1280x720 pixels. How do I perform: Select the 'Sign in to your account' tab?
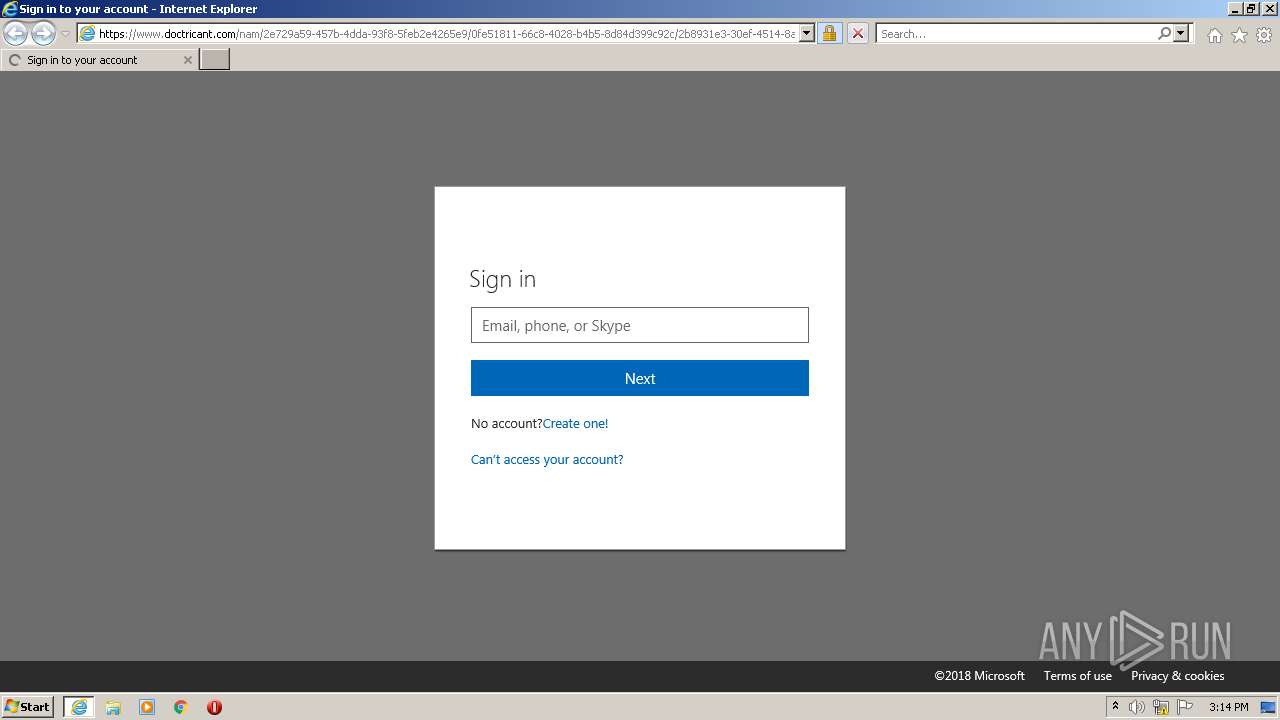pyautogui.click(x=98, y=60)
